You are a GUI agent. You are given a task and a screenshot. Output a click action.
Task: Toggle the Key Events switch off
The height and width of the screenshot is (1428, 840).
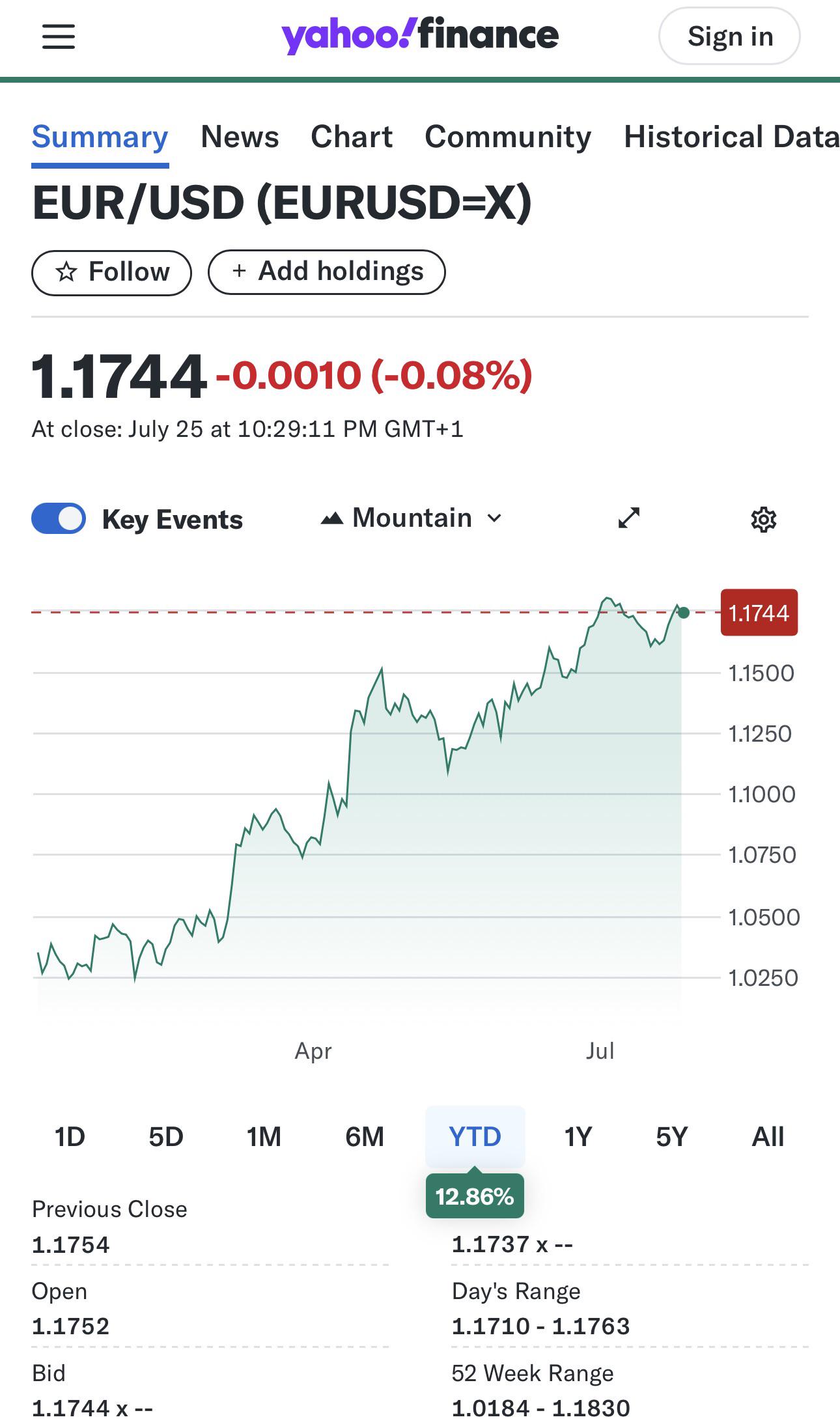coord(59,519)
